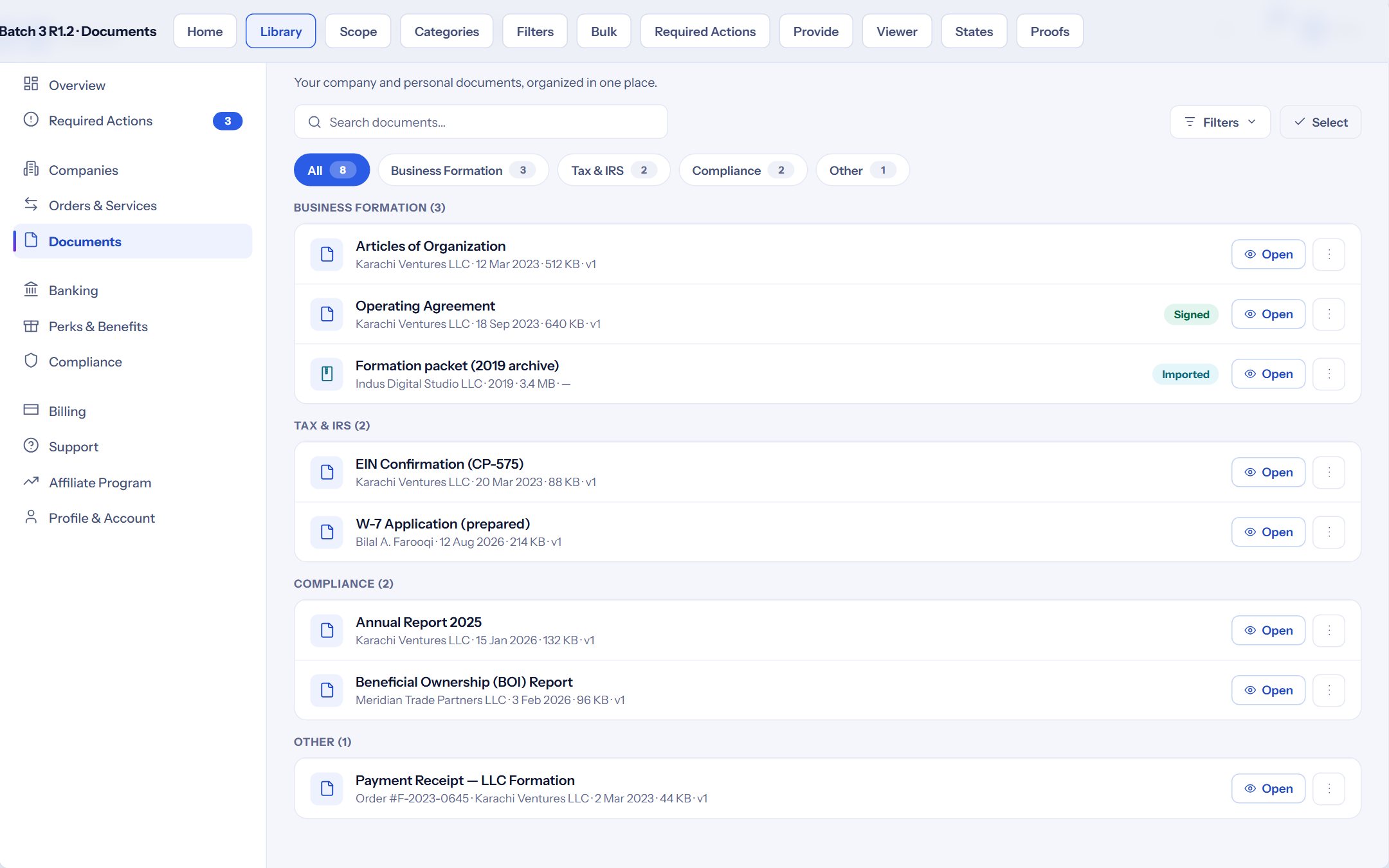
Task: Click the Overview grid icon in sidebar
Action: click(x=31, y=84)
